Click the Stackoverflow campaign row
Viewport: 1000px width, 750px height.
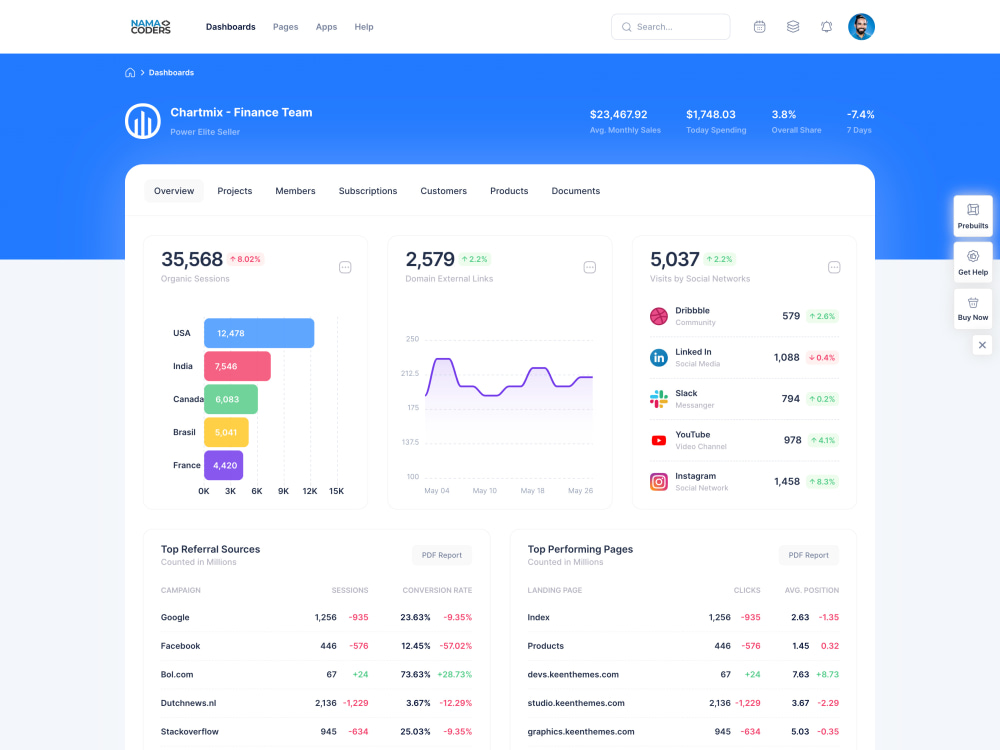click(x=316, y=732)
